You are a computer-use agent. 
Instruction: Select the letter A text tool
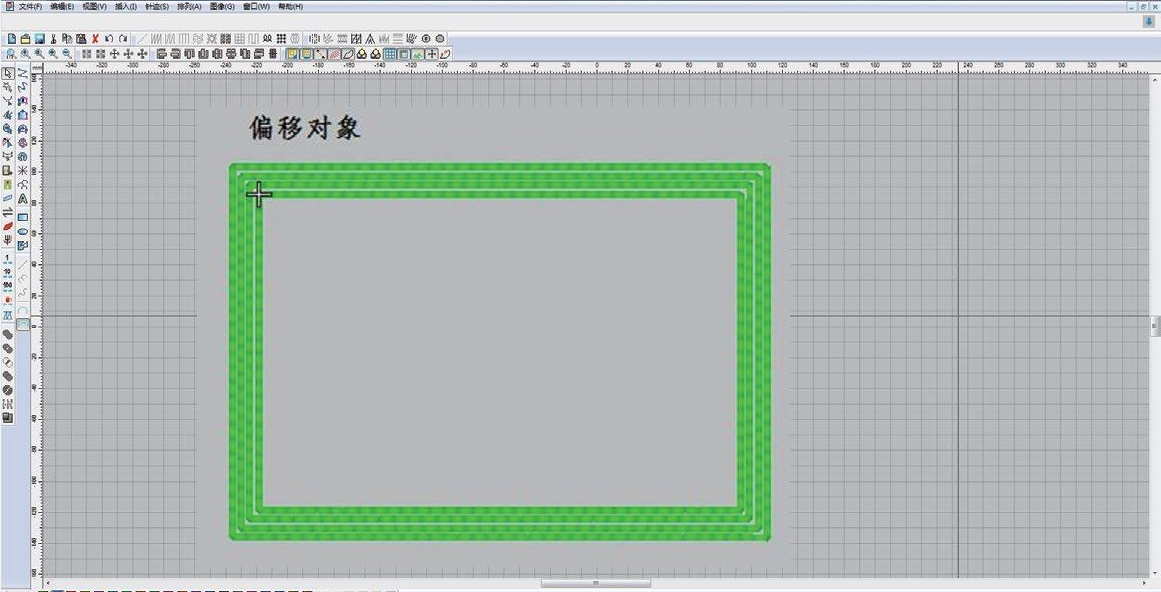click(x=22, y=198)
